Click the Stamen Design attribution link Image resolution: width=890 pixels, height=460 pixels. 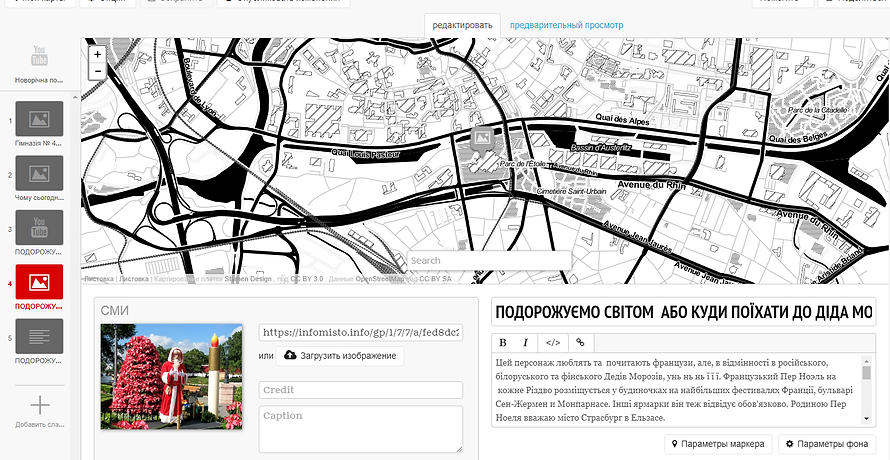pyautogui.click(x=248, y=279)
